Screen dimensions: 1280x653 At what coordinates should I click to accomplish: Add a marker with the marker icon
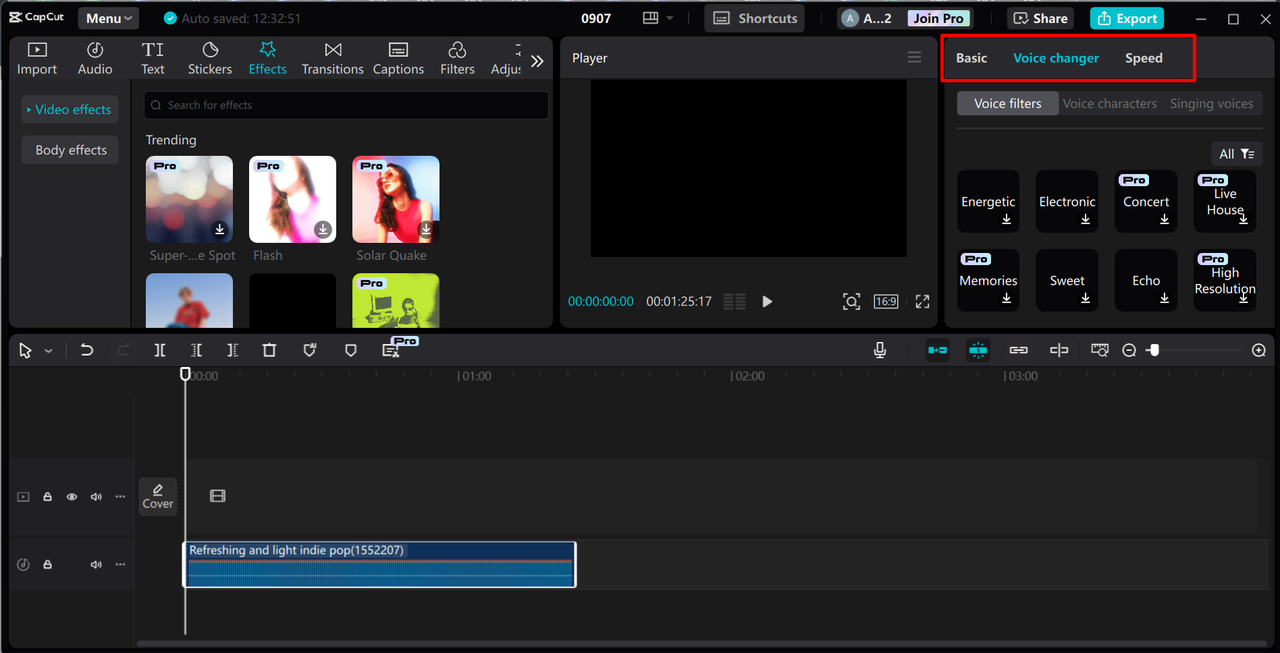click(x=350, y=350)
